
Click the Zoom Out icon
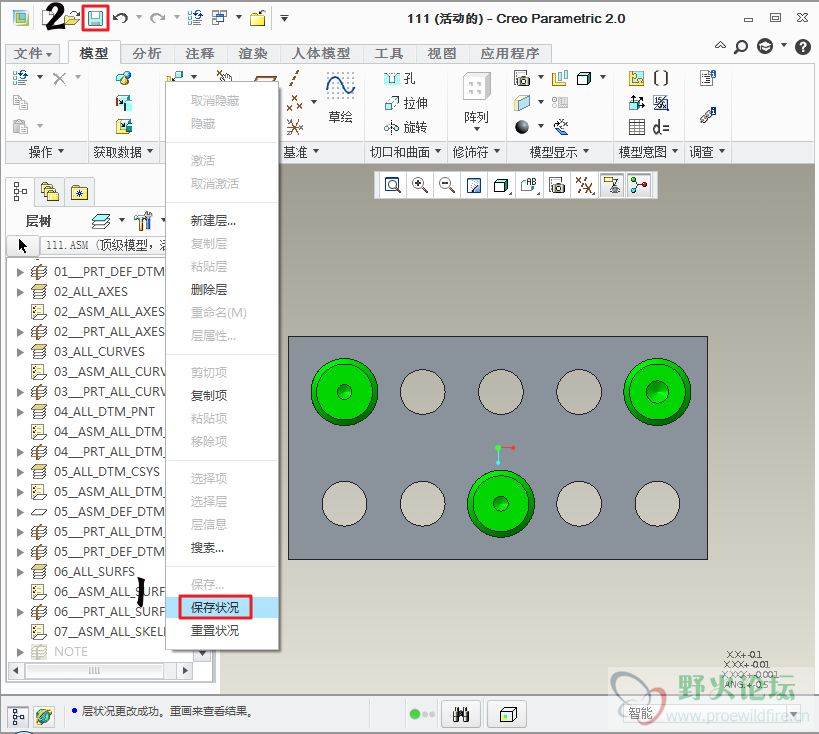pyautogui.click(x=447, y=185)
